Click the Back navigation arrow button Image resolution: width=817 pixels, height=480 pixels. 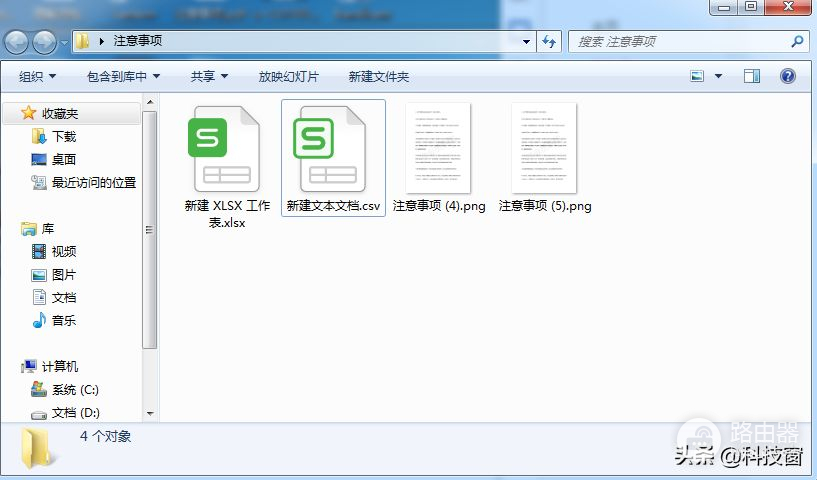[x=17, y=42]
